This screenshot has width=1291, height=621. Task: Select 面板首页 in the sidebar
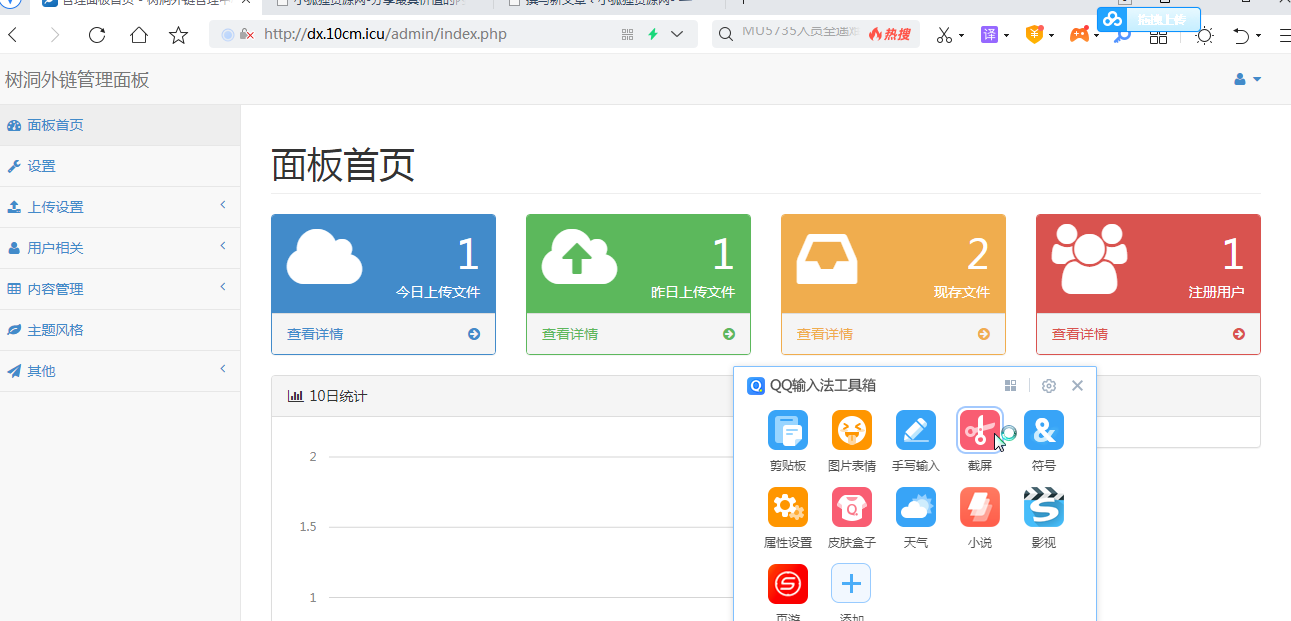(120, 125)
